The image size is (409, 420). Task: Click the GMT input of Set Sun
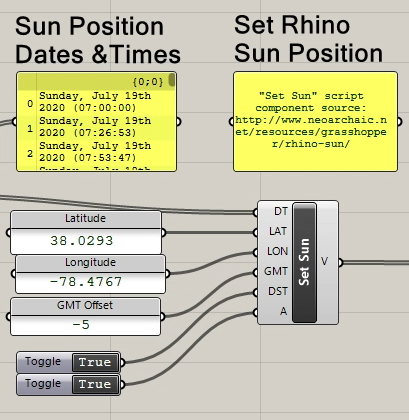pos(276,272)
